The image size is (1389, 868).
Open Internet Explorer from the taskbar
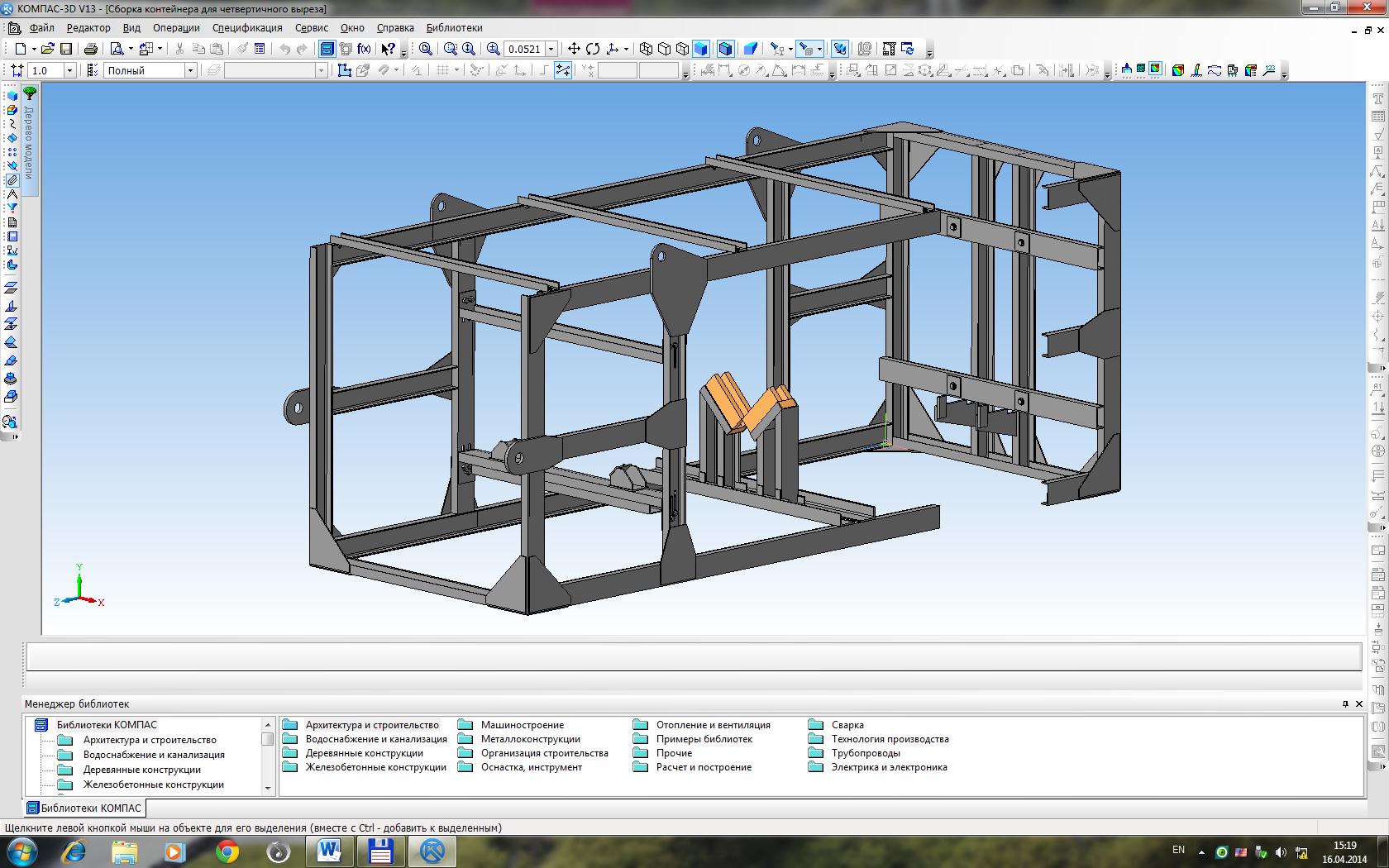pos(74,851)
